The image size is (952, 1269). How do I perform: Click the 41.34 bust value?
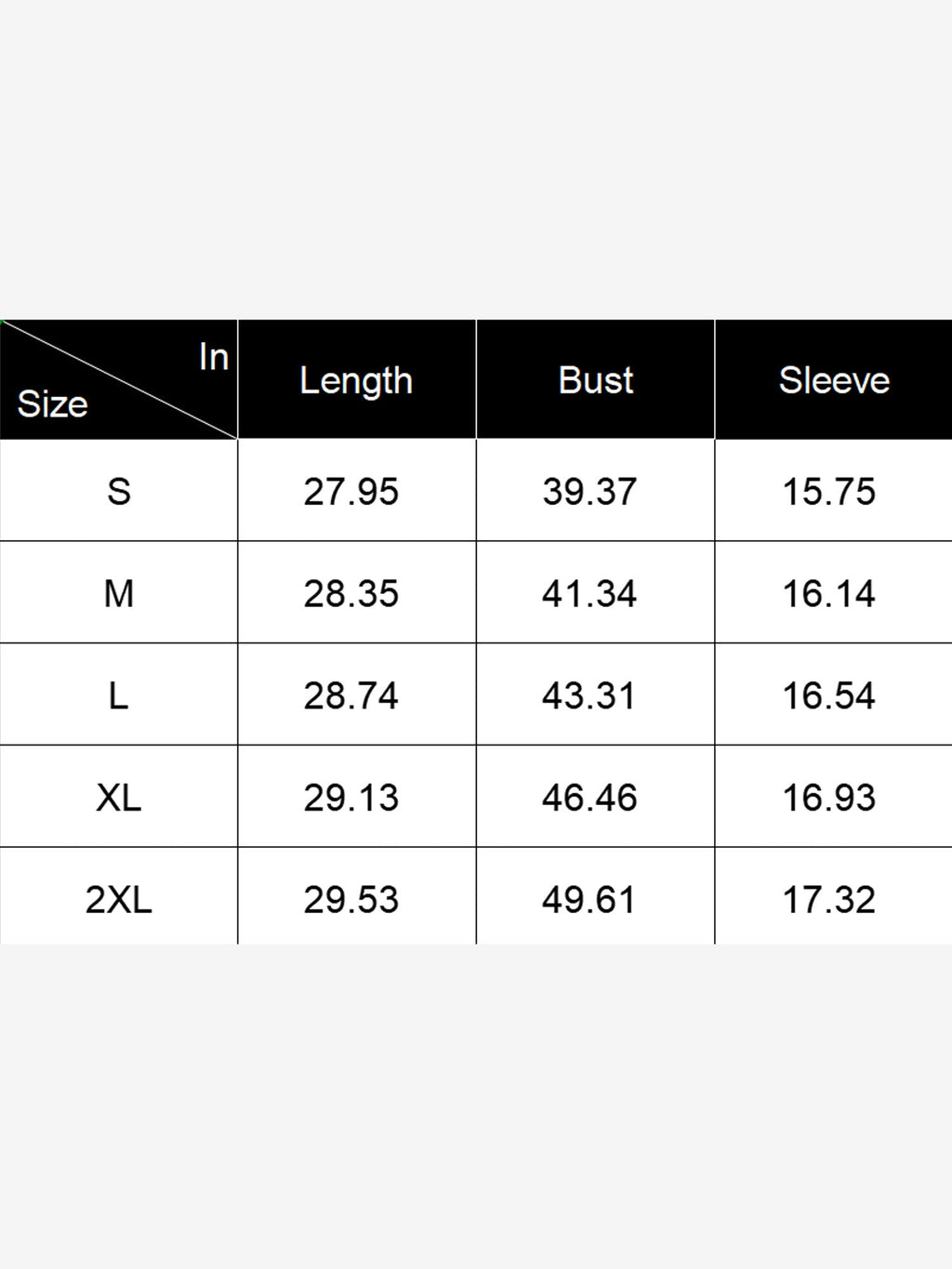click(x=589, y=594)
